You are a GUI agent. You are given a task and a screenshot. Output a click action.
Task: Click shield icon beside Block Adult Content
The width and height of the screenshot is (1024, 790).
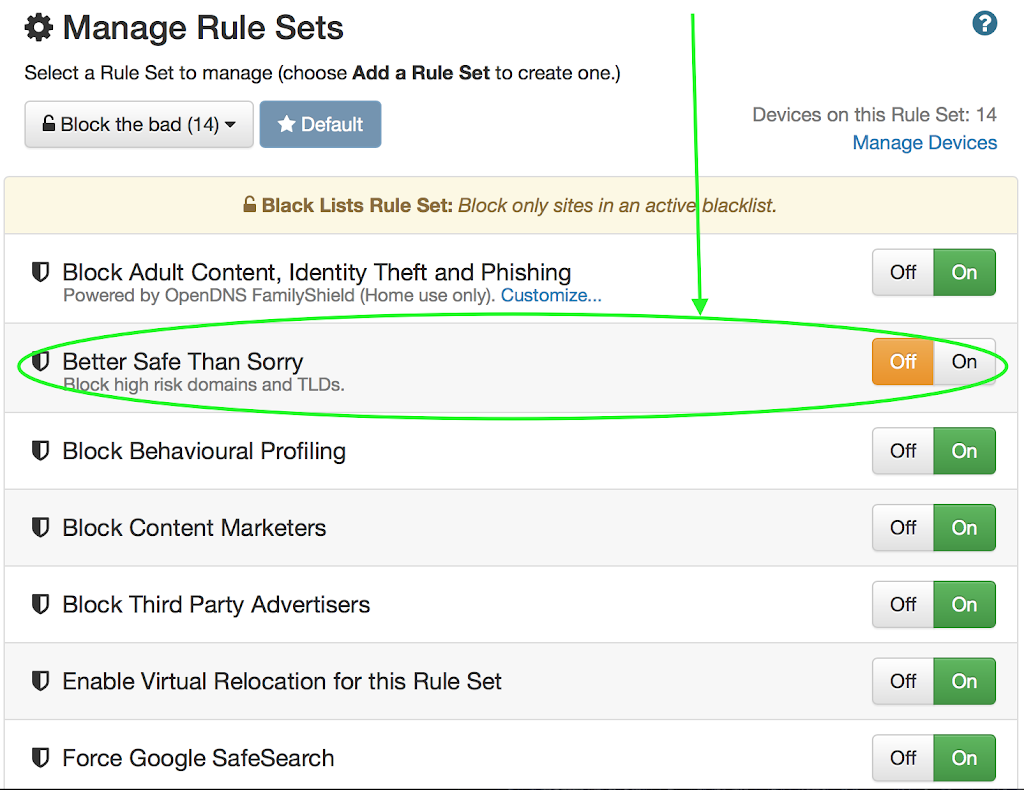(x=41, y=272)
